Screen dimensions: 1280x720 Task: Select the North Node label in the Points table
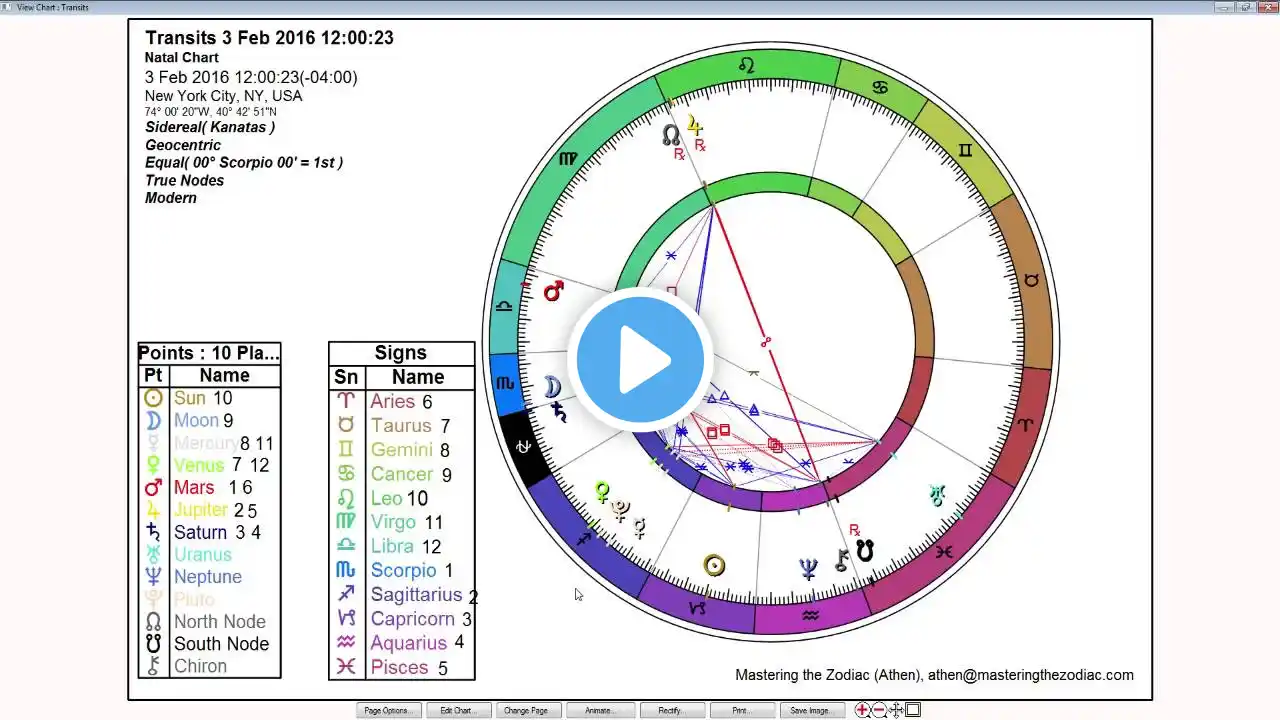pos(220,622)
